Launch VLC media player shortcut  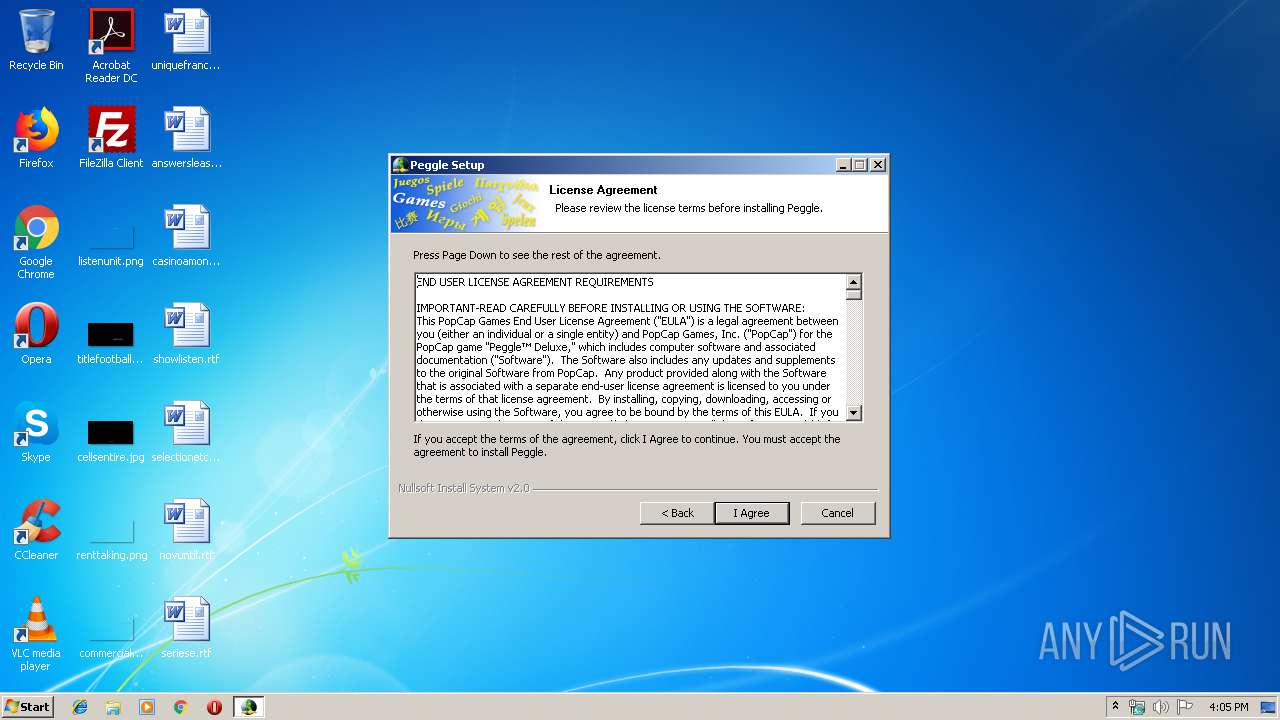(36, 634)
